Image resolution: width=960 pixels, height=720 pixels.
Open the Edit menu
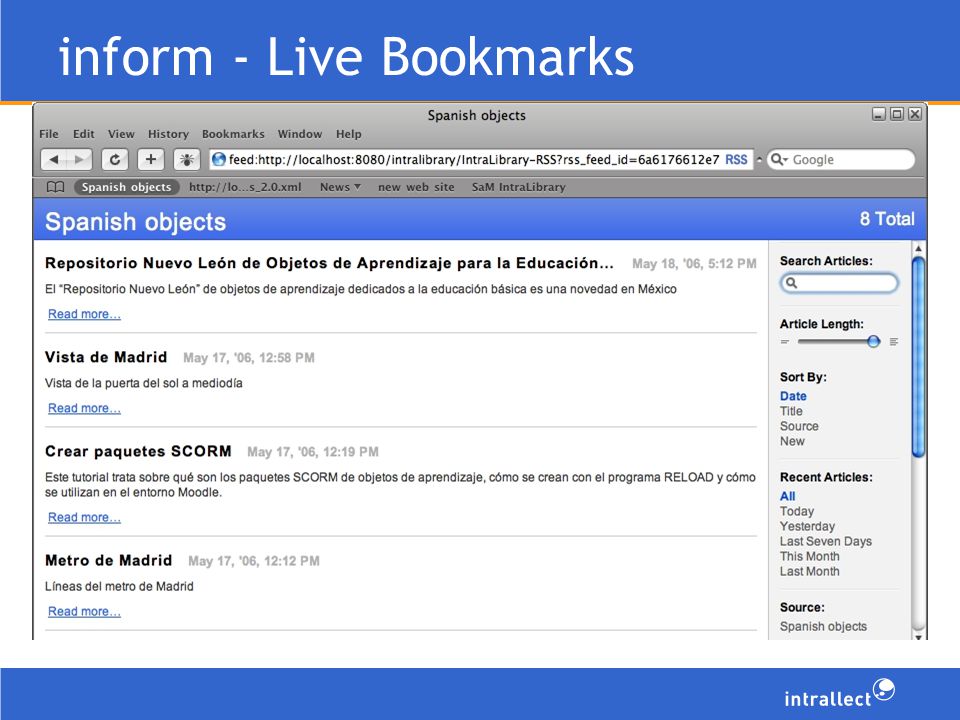pyautogui.click(x=84, y=134)
